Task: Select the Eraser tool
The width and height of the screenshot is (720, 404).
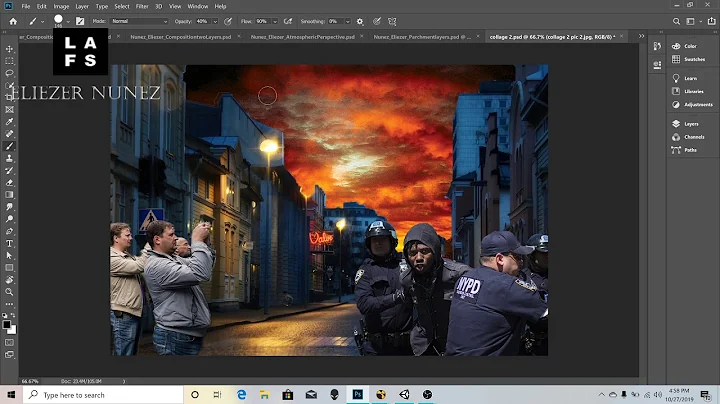Action: pos(9,183)
